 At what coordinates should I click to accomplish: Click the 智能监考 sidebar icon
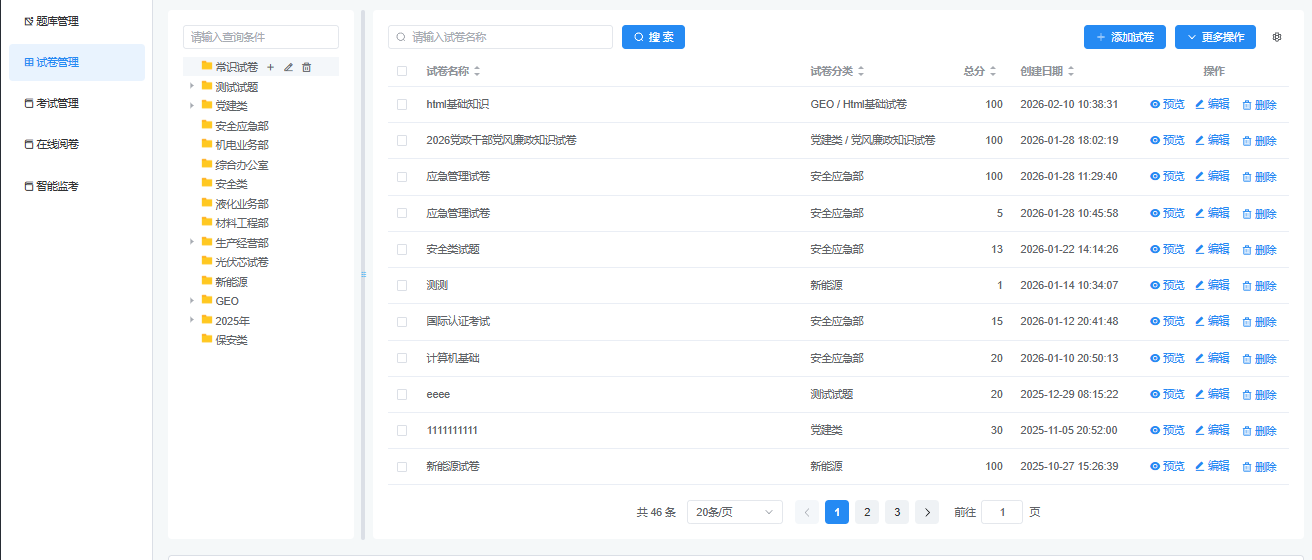click(29, 186)
